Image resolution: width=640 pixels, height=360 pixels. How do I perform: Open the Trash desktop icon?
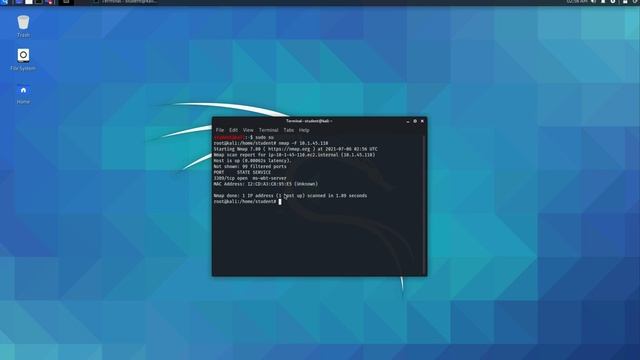point(23,26)
